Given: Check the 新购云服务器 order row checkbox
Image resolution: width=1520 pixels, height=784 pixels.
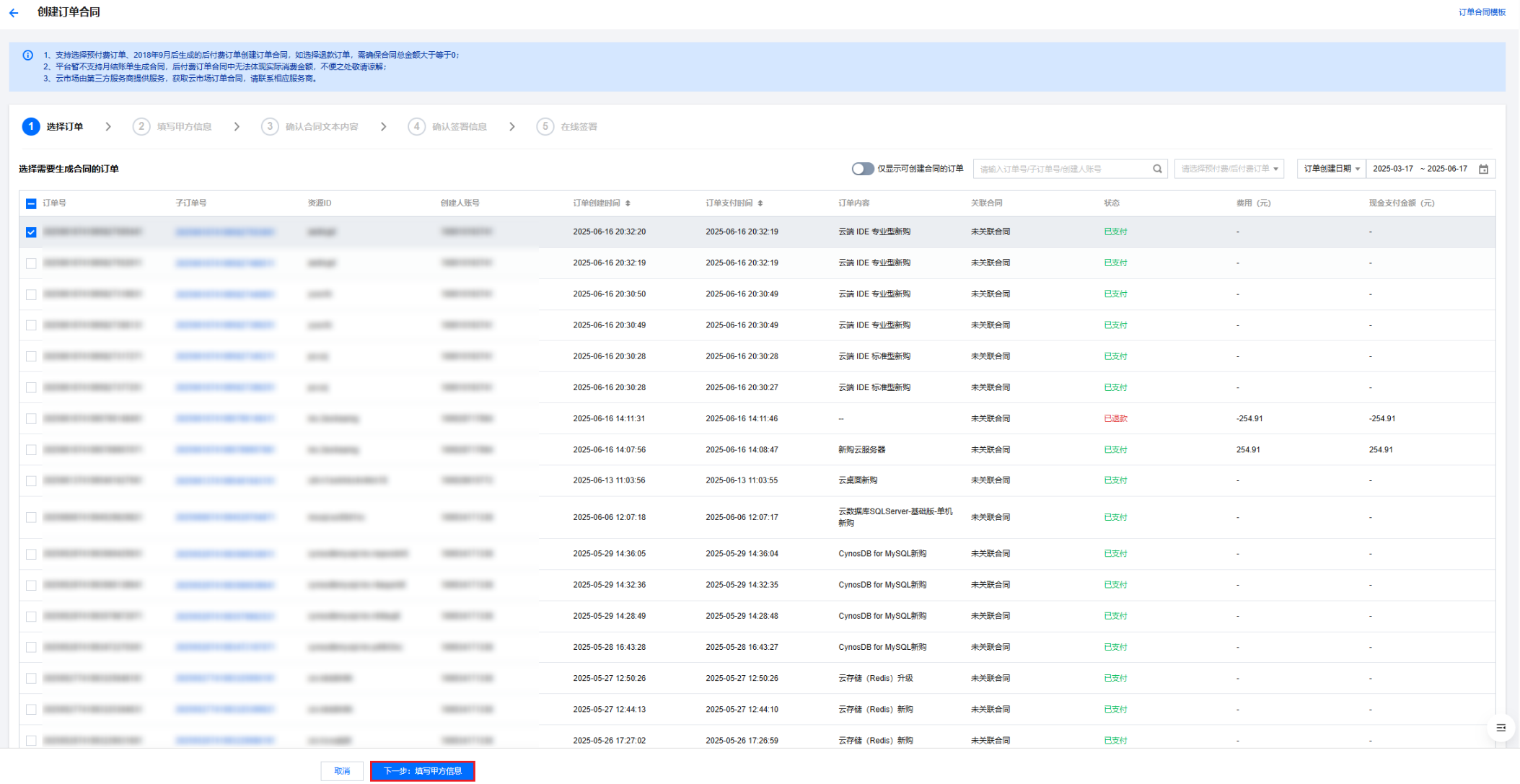Looking at the screenshot, I should [31, 450].
